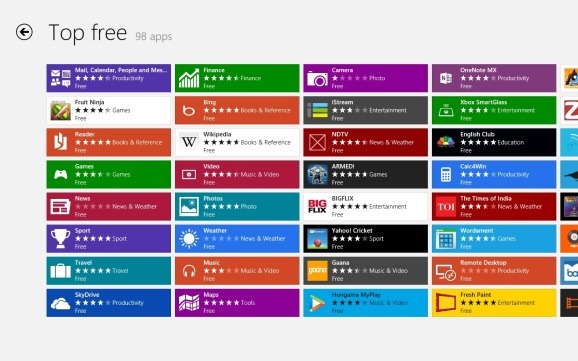Click the "English Club" app title
The height and width of the screenshot is (361, 578).
click(x=477, y=134)
